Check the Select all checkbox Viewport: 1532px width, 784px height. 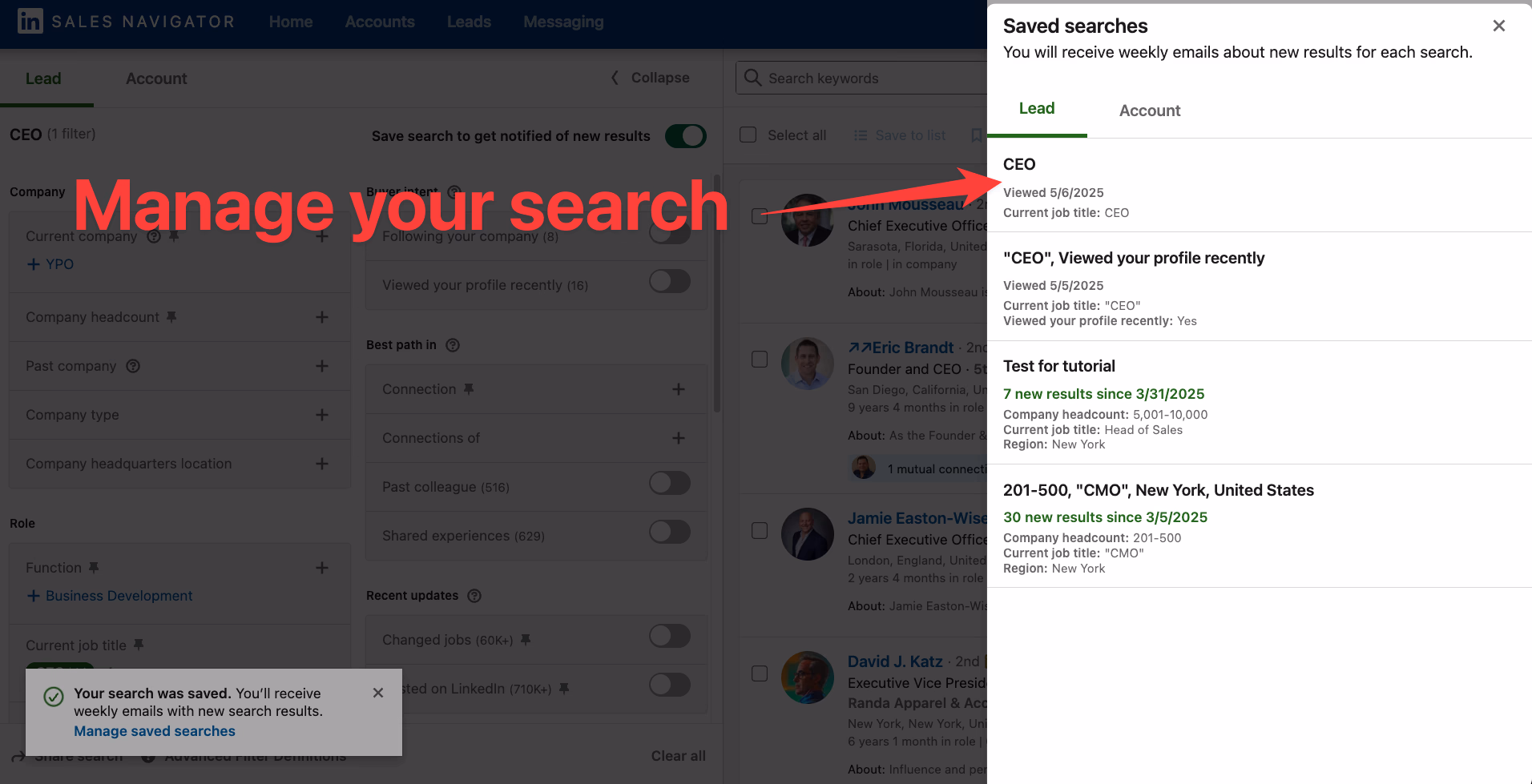click(748, 135)
